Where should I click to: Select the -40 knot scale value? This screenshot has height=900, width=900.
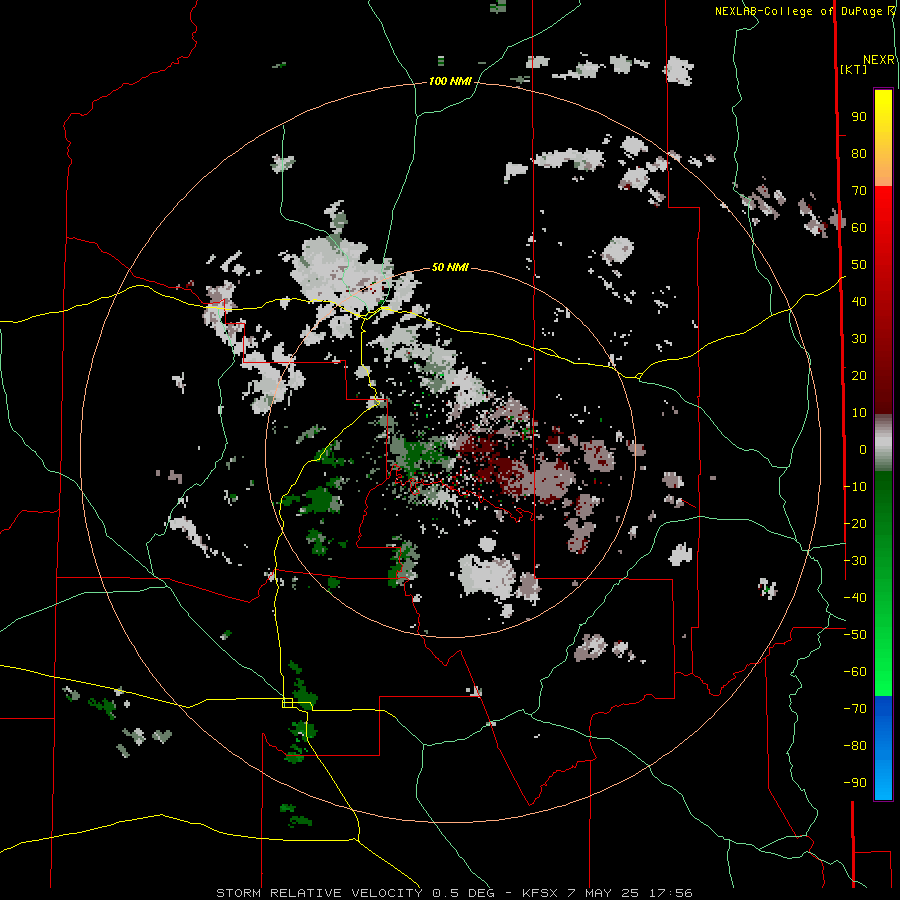855,598
